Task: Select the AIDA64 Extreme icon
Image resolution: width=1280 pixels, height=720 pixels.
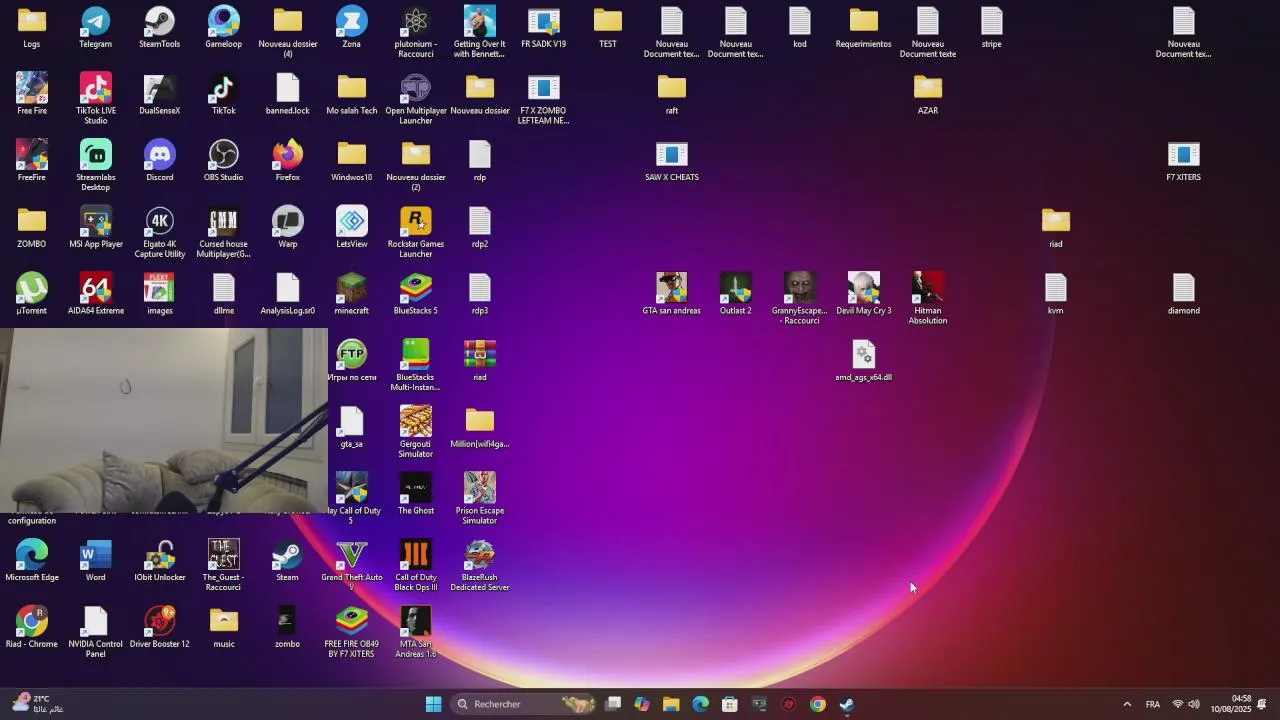Action: (96, 294)
